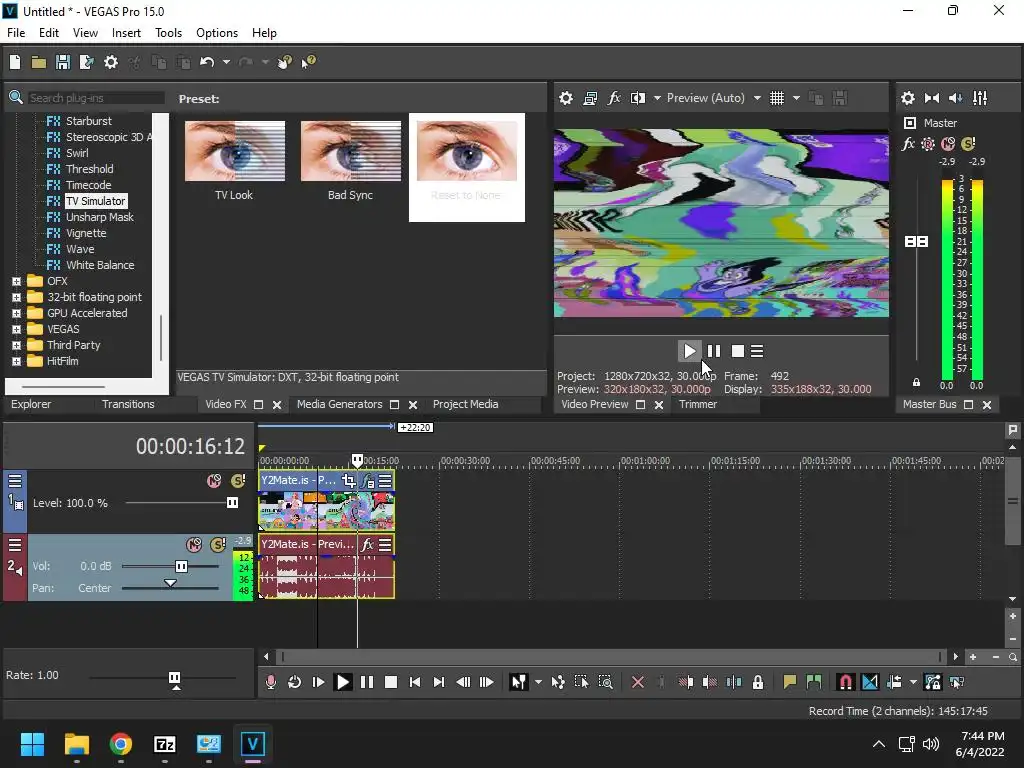
Task: Open the Overlays grid dropdown arrow
Action: coord(796,98)
